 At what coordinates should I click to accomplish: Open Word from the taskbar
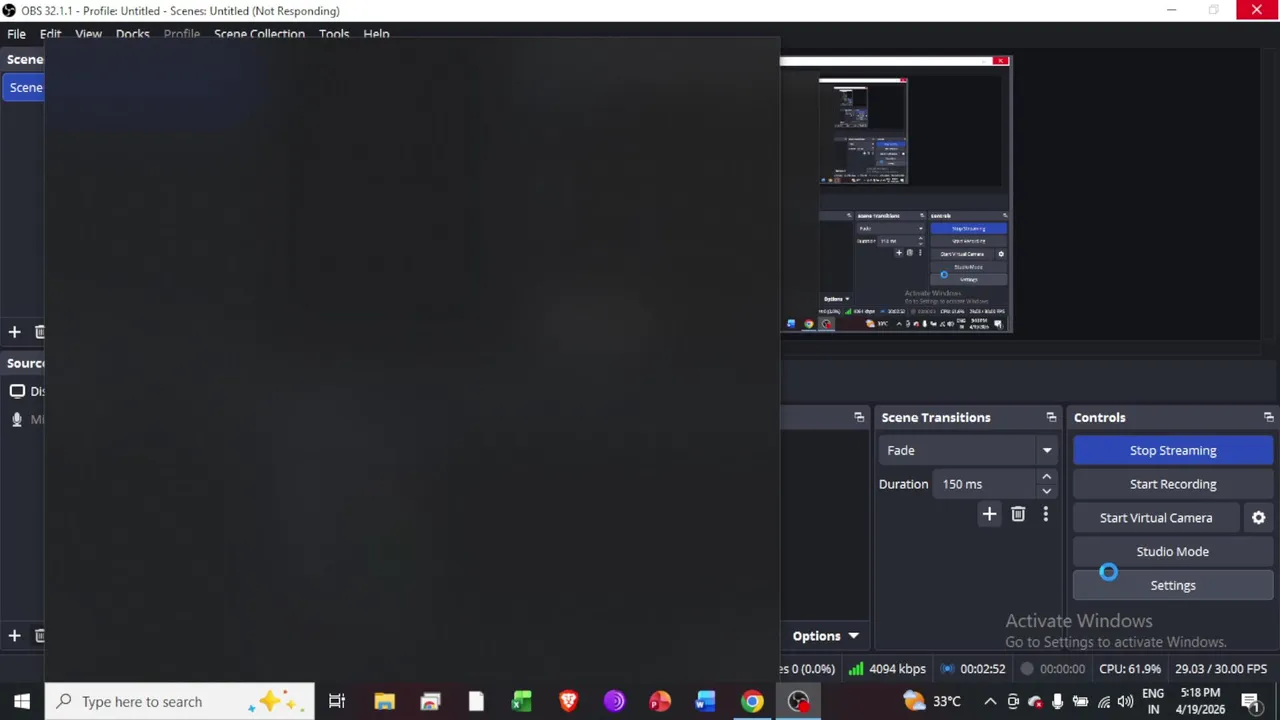pos(706,702)
